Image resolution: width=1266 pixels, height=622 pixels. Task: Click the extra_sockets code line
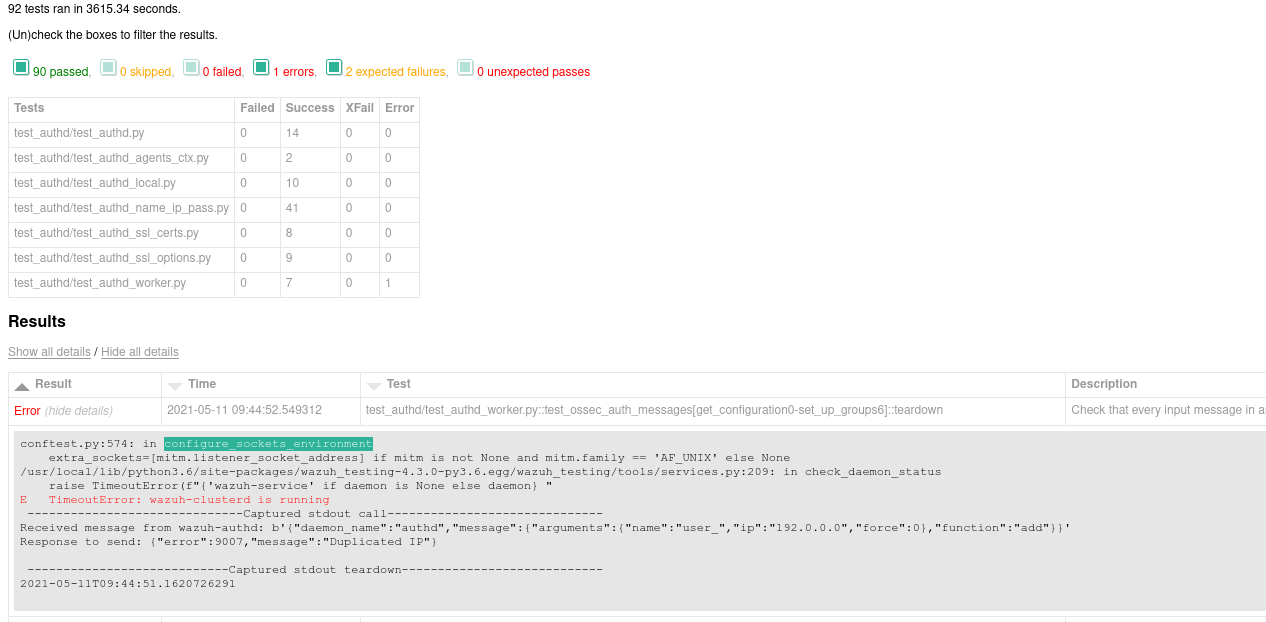[x=419, y=458]
